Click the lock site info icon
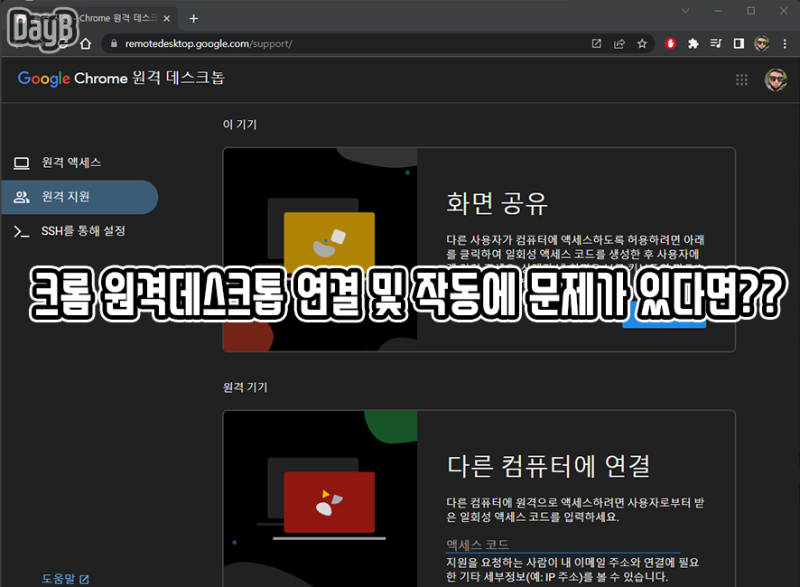Image resolution: width=800 pixels, height=587 pixels. 114,44
